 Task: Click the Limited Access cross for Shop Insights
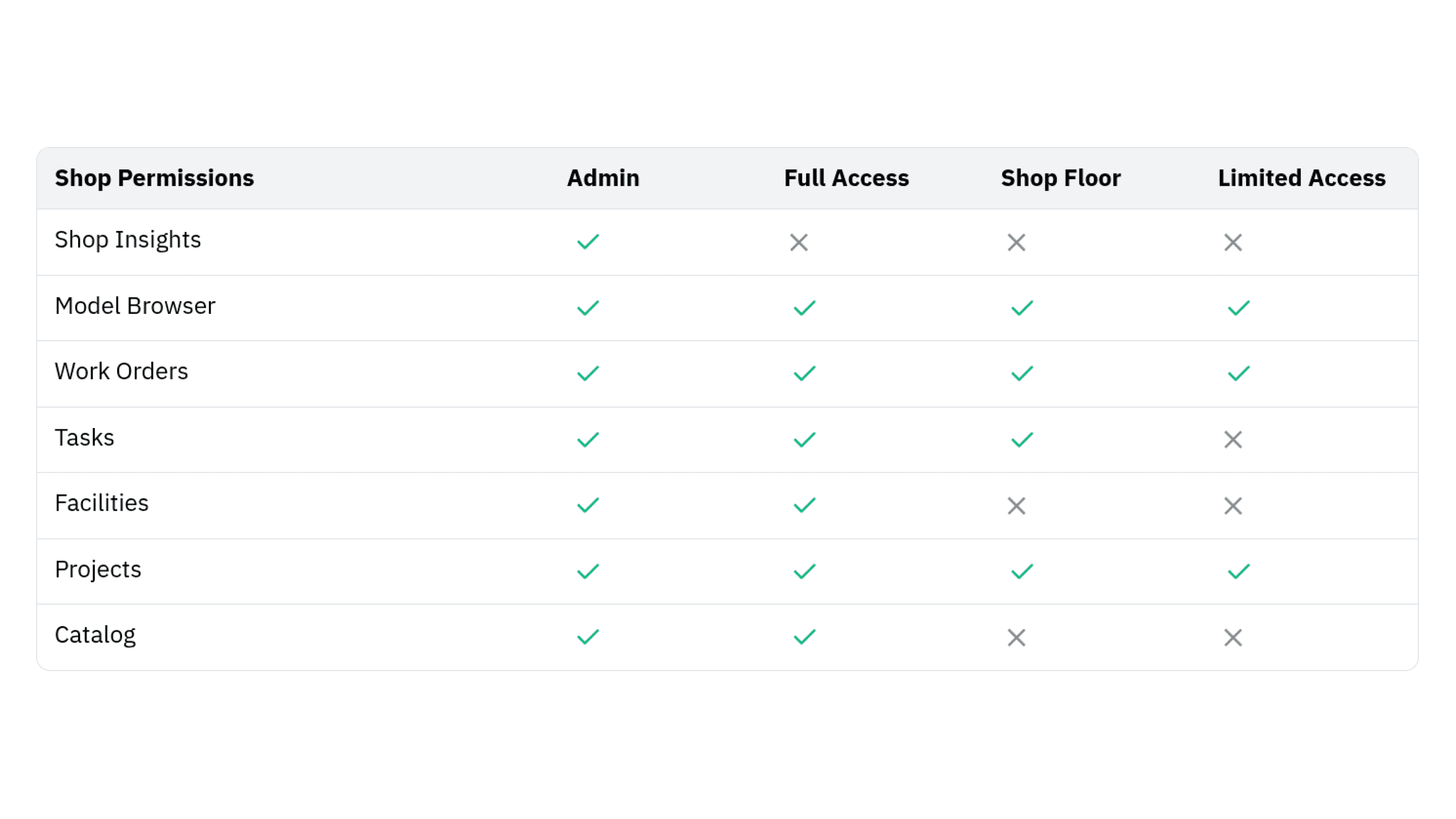[x=1233, y=243]
